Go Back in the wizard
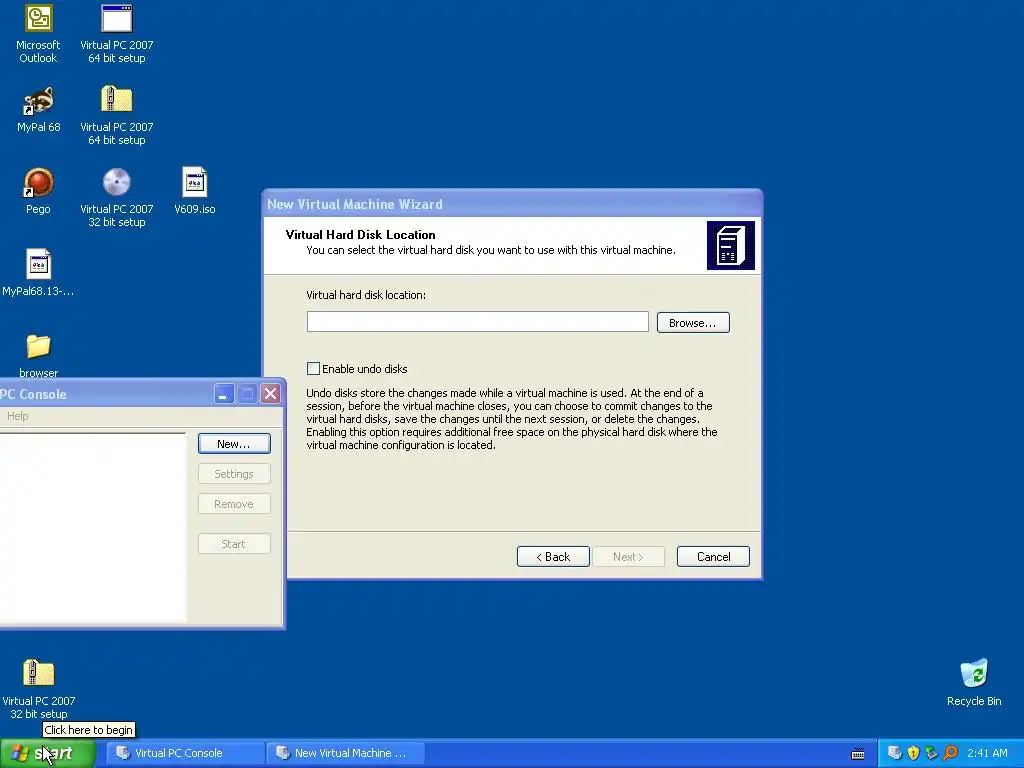This screenshot has height=768, width=1024. (553, 556)
